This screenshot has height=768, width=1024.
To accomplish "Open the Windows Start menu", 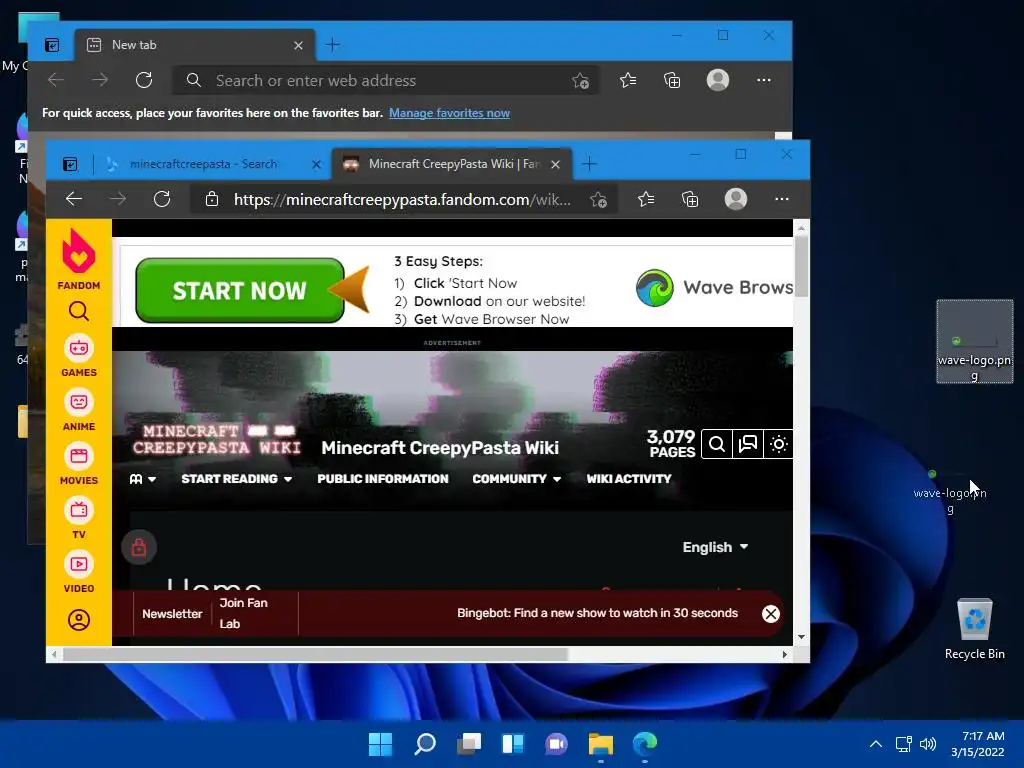I will click(380, 744).
